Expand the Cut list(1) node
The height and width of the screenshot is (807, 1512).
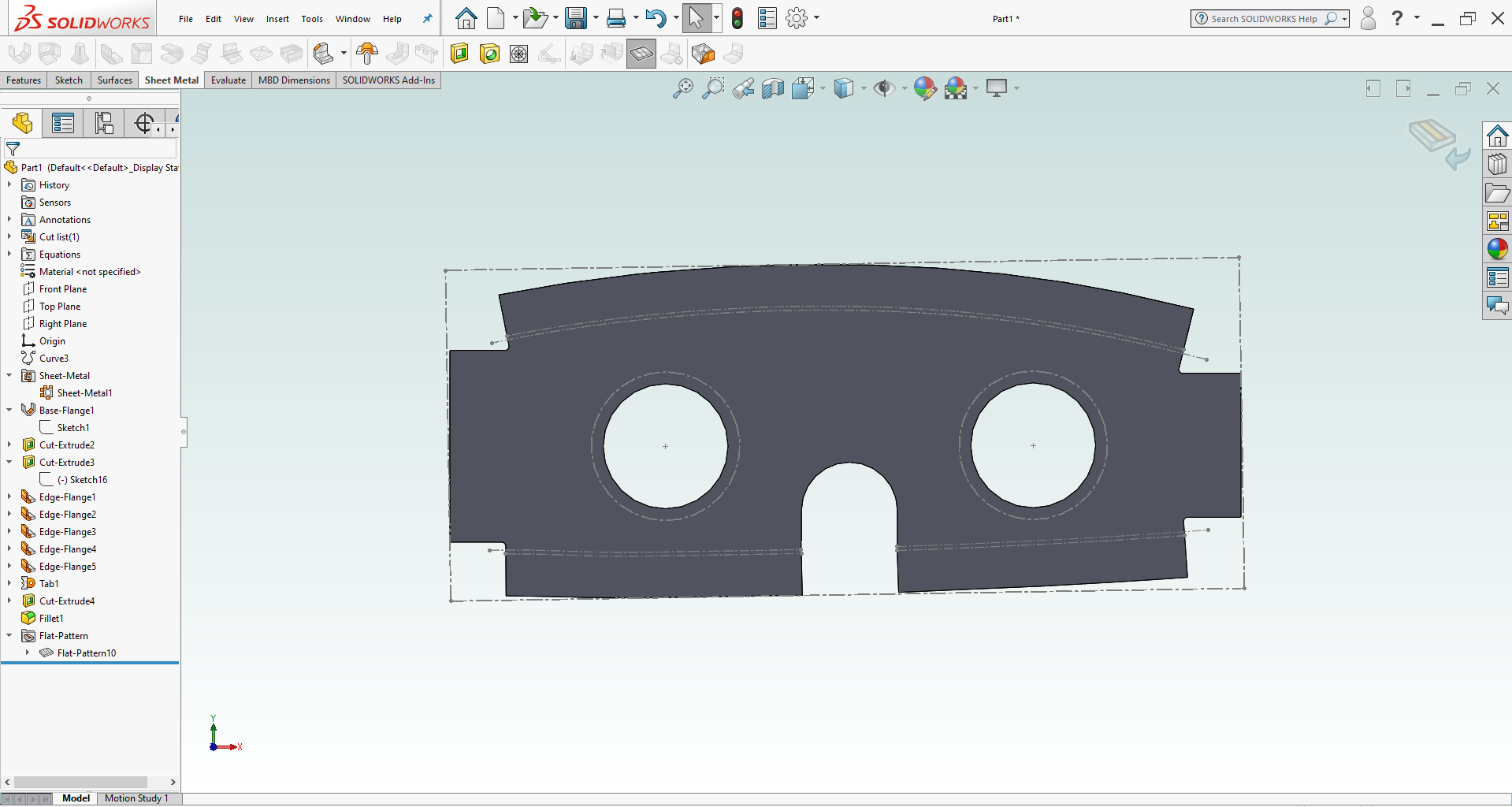coord(9,237)
